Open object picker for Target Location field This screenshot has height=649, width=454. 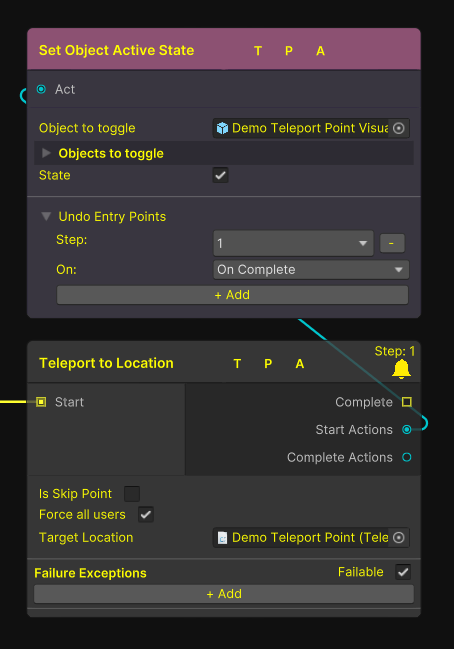[399, 538]
